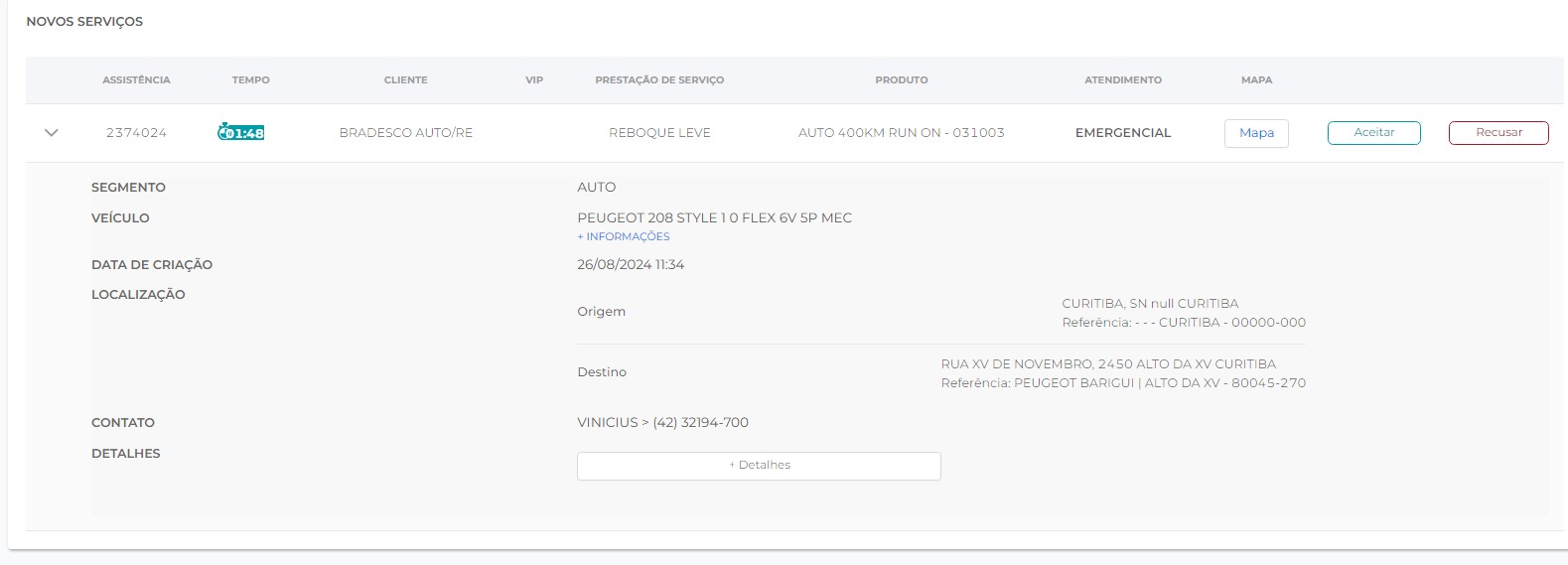Click the CLIENTE column header
The image size is (1568, 565).
pyautogui.click(x=405, y=80)
